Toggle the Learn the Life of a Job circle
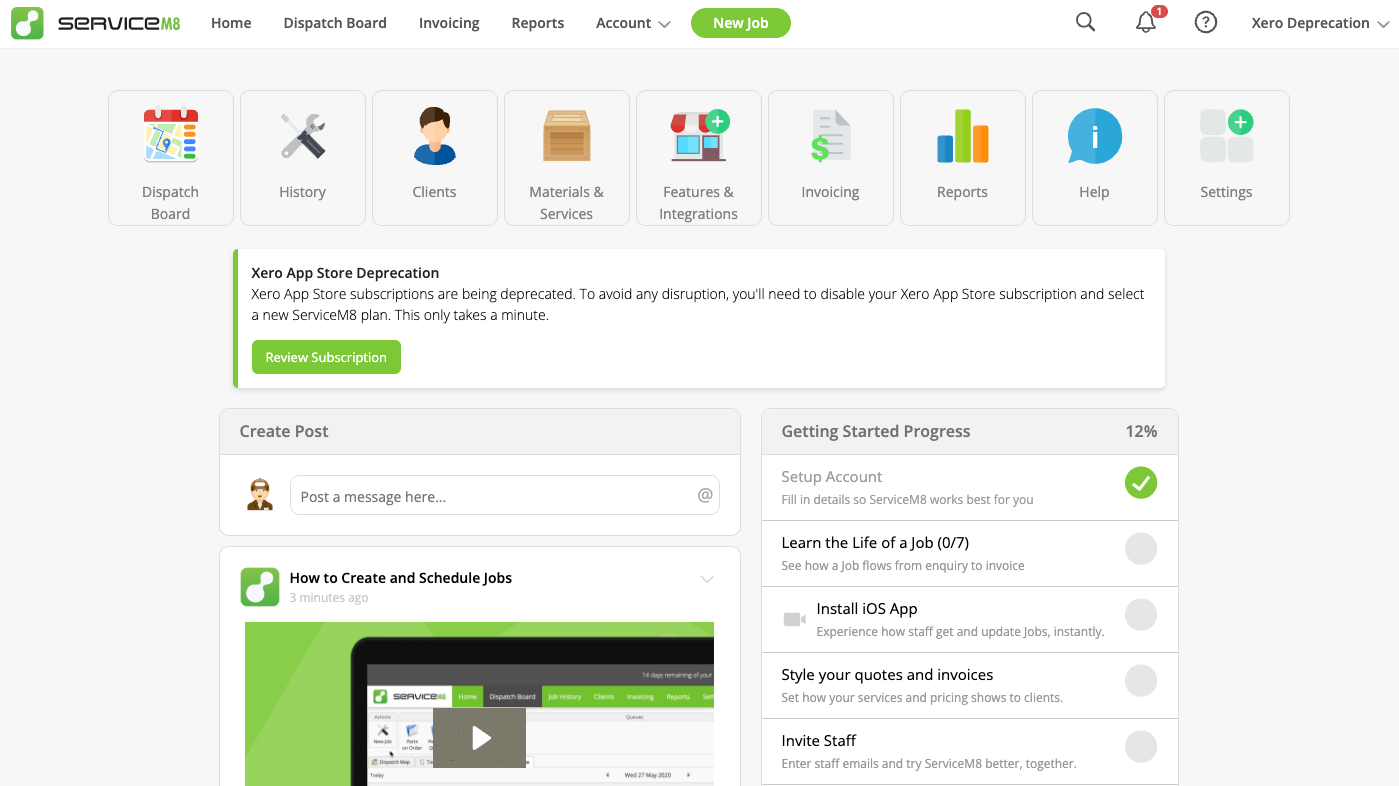Viewport: 1399px width, 786px height. click(1141, 549)
